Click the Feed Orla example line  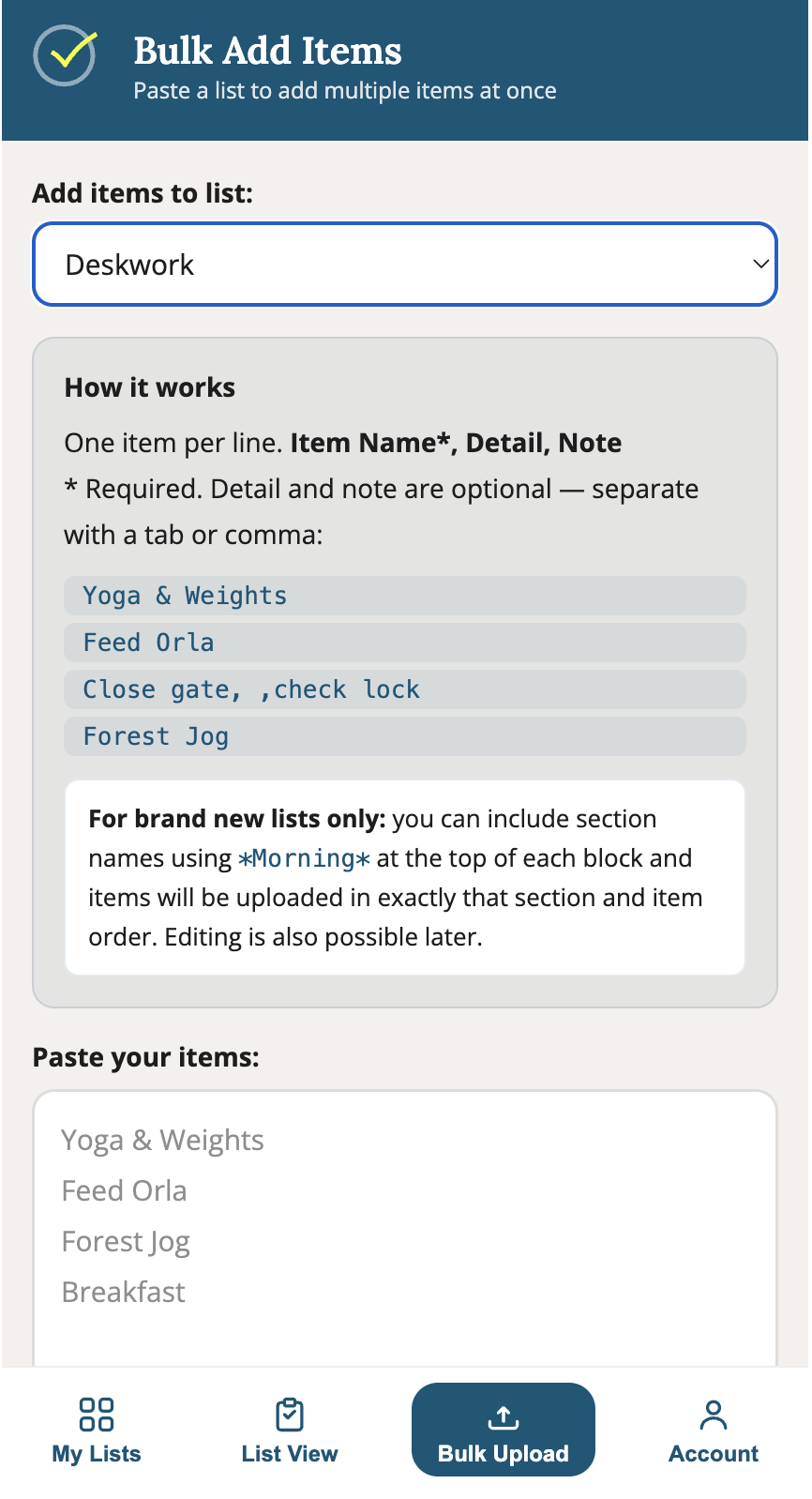405,643
